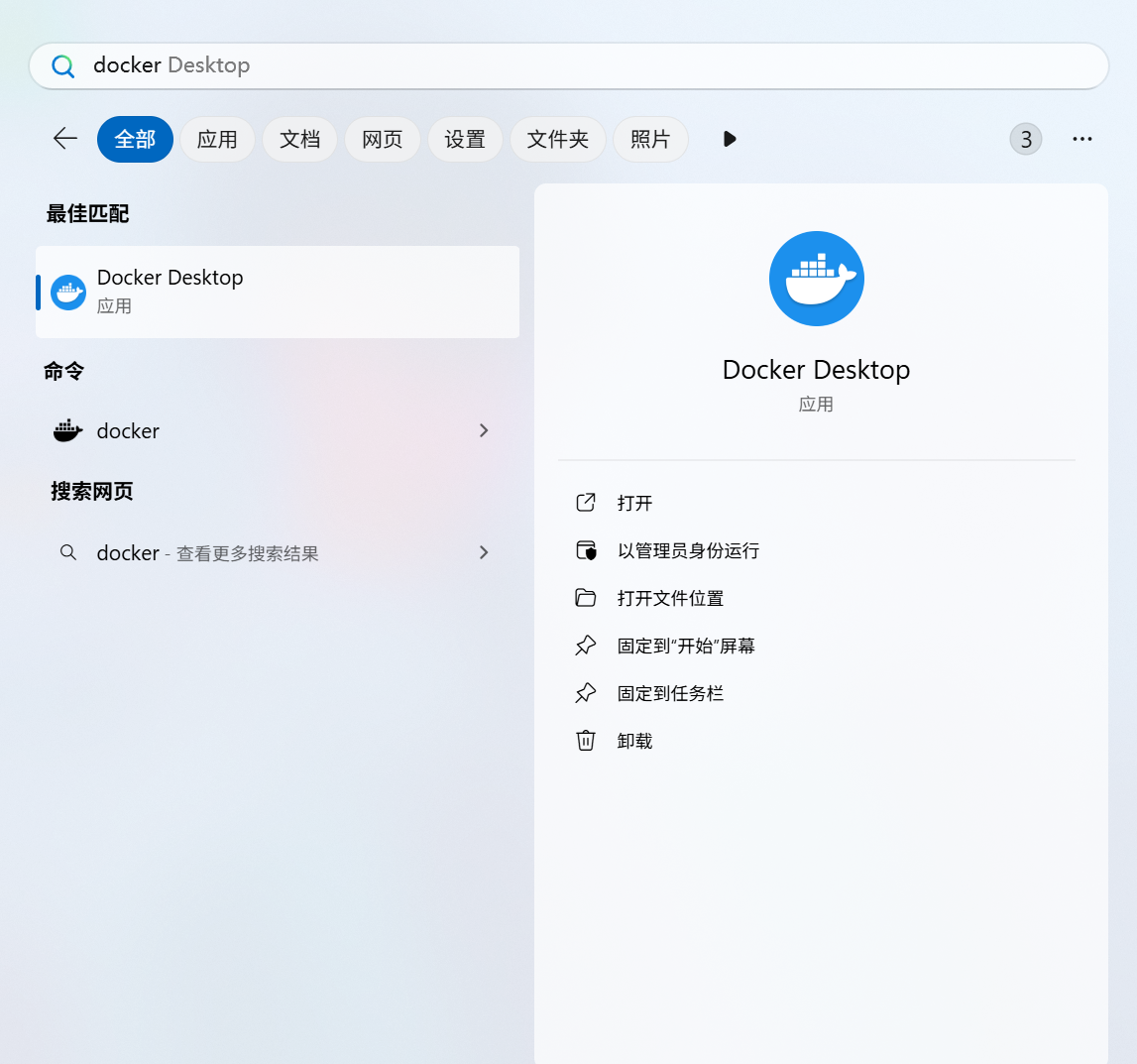The height and width of the screenshot is (1064, 1137).
Task: Click large Docker Desktop logo in details pane
Action: click(x=817, y=279)
